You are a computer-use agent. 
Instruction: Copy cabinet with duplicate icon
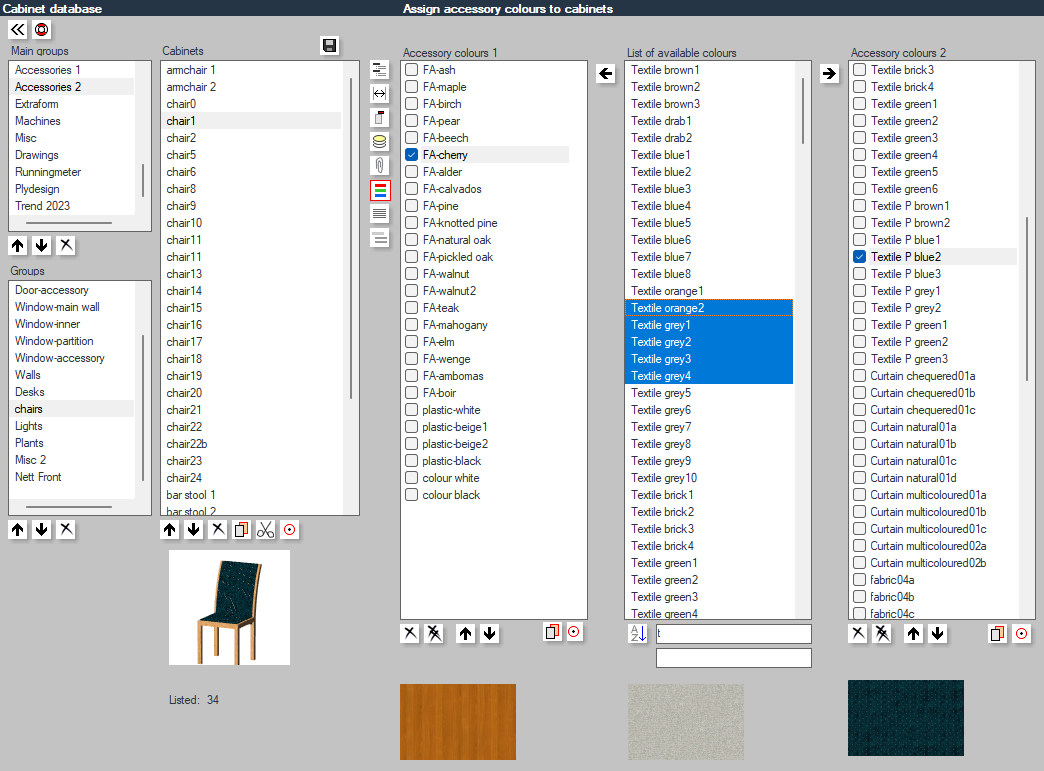[242, 530]
